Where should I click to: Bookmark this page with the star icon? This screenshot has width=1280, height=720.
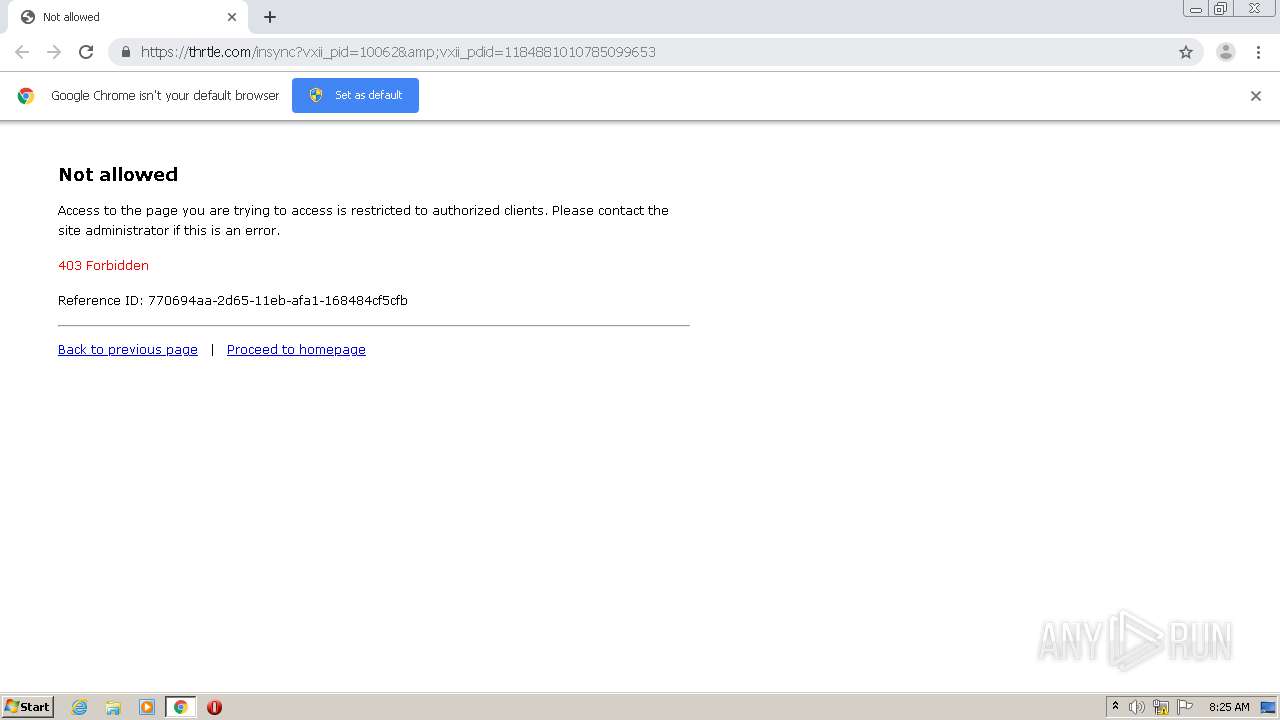point(1186,52)
